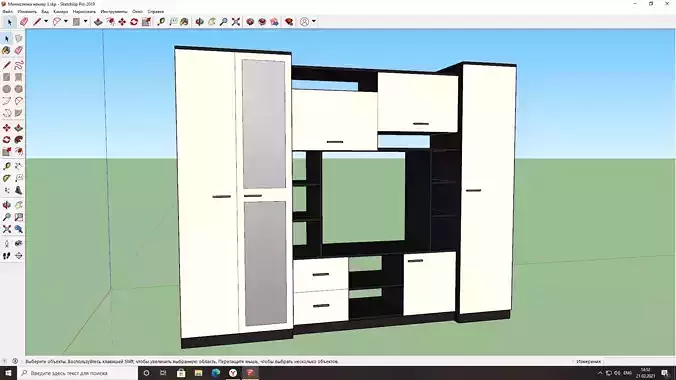Select the Section Plane tool
Screen dimensions: 676x380
19,256
